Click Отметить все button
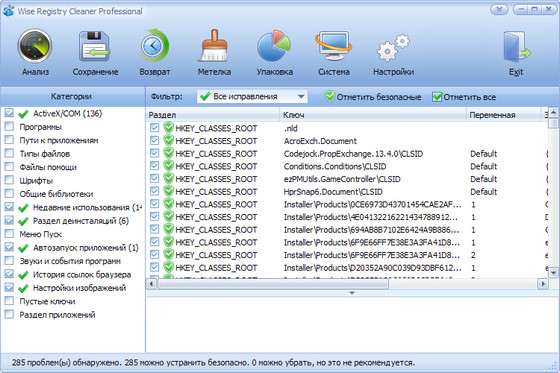Viewport: 560px width, 373px height. pos(464,97)
